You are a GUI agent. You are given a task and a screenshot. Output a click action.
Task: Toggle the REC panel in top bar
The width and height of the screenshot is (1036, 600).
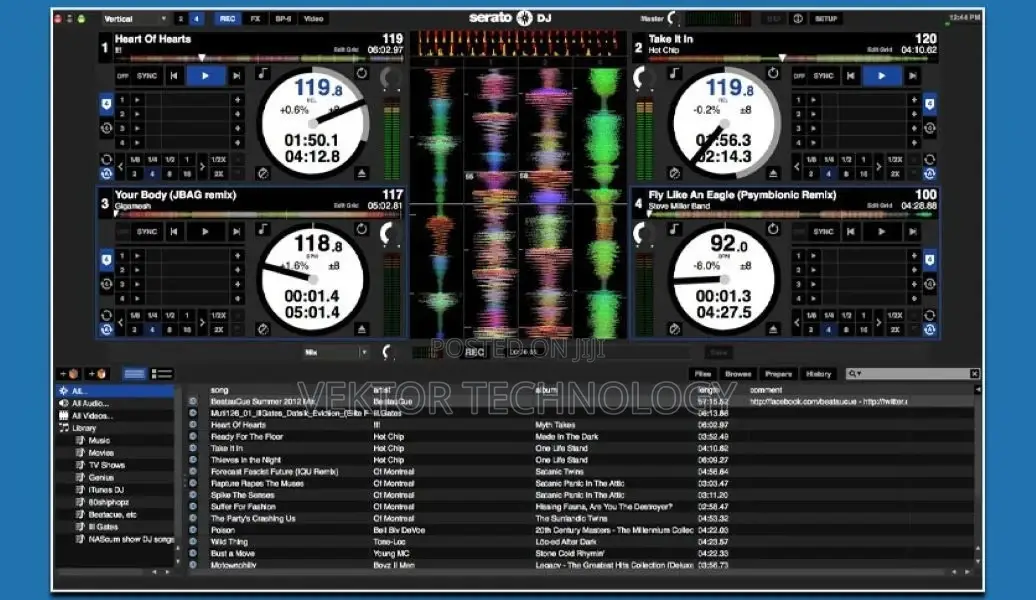pos(227,19)
